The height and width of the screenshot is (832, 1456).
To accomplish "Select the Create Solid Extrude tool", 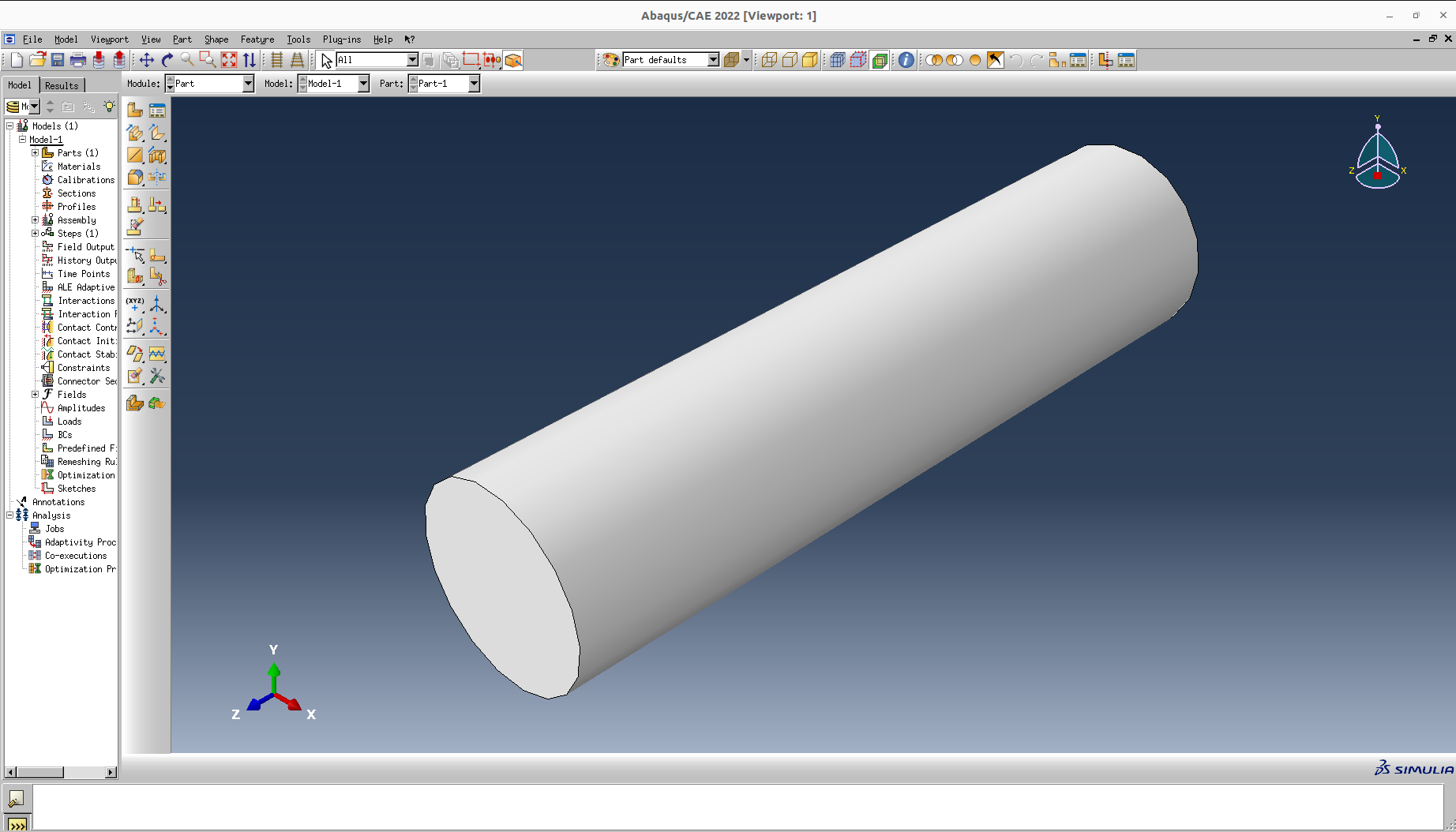I will coord(135,133).
